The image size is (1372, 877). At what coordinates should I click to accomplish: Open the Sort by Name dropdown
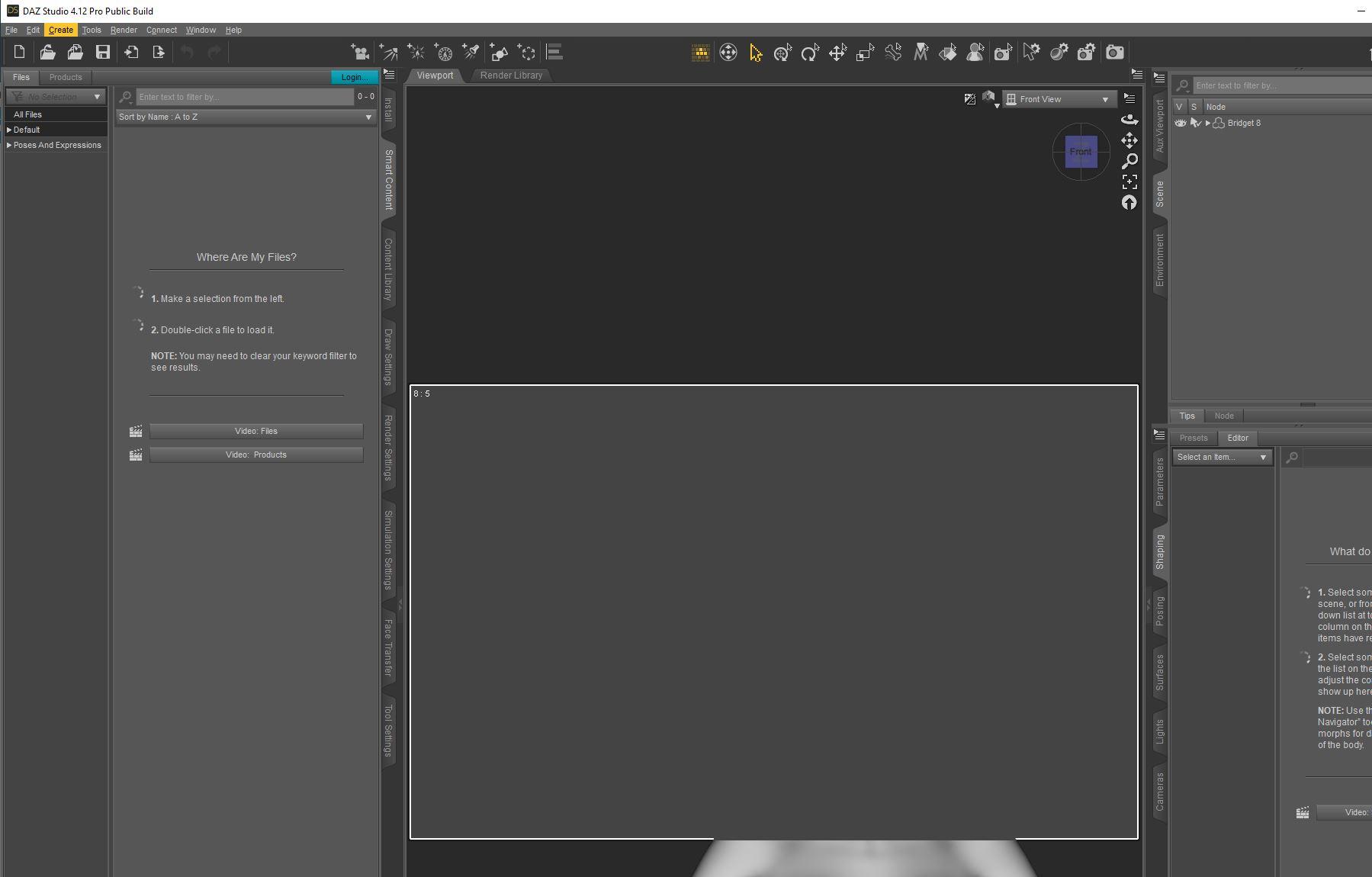click(246, 117)
